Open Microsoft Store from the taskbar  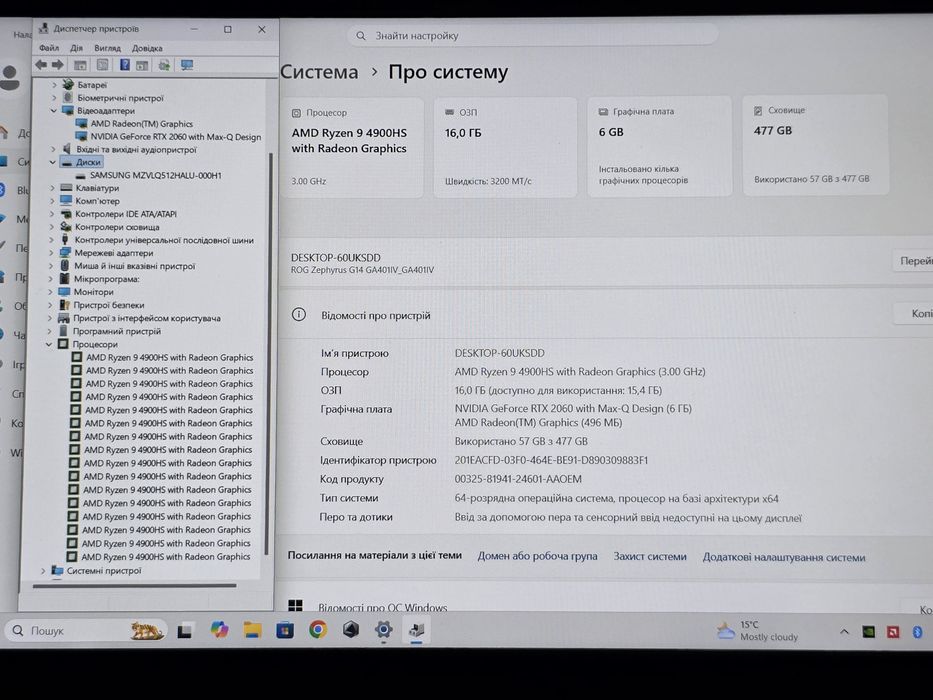(285, 630)
